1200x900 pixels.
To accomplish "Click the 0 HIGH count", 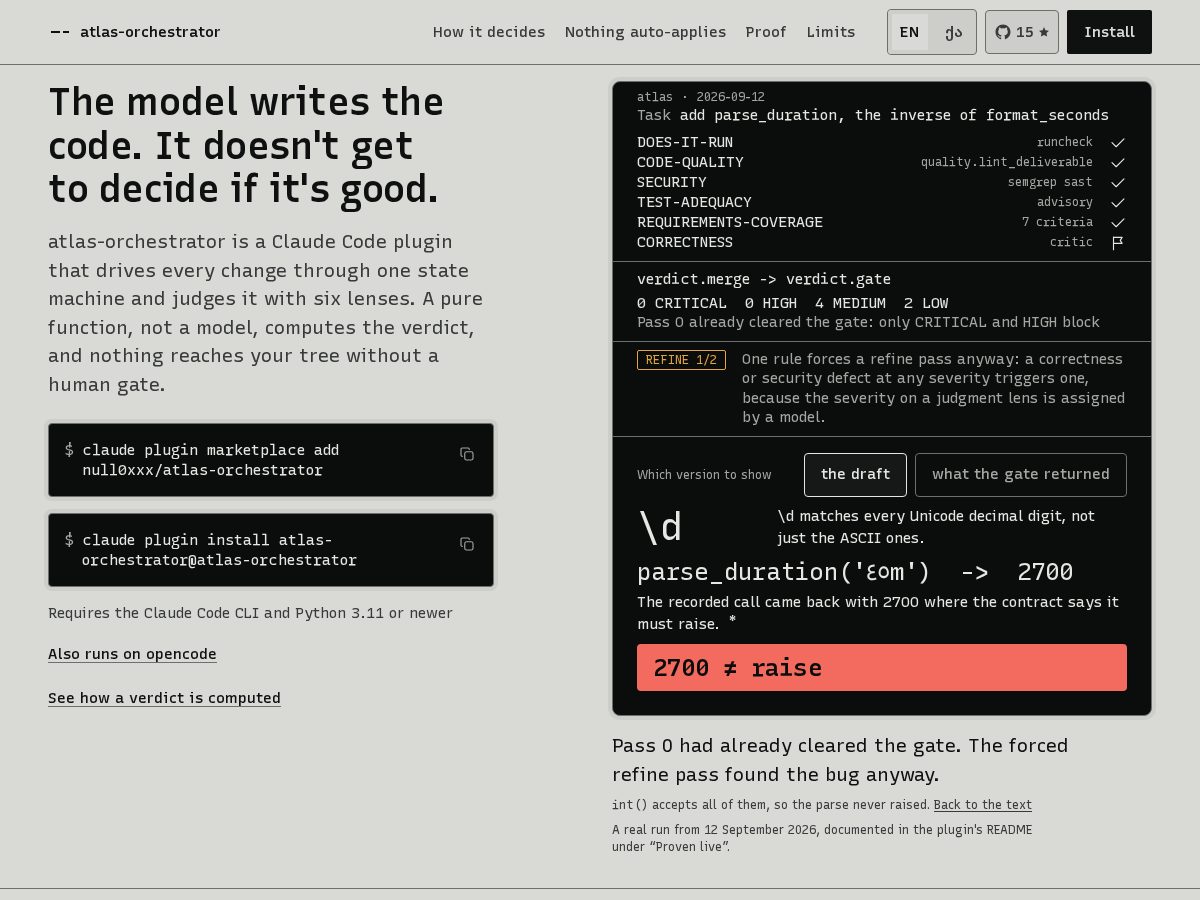I will click(x=771, y=303).
